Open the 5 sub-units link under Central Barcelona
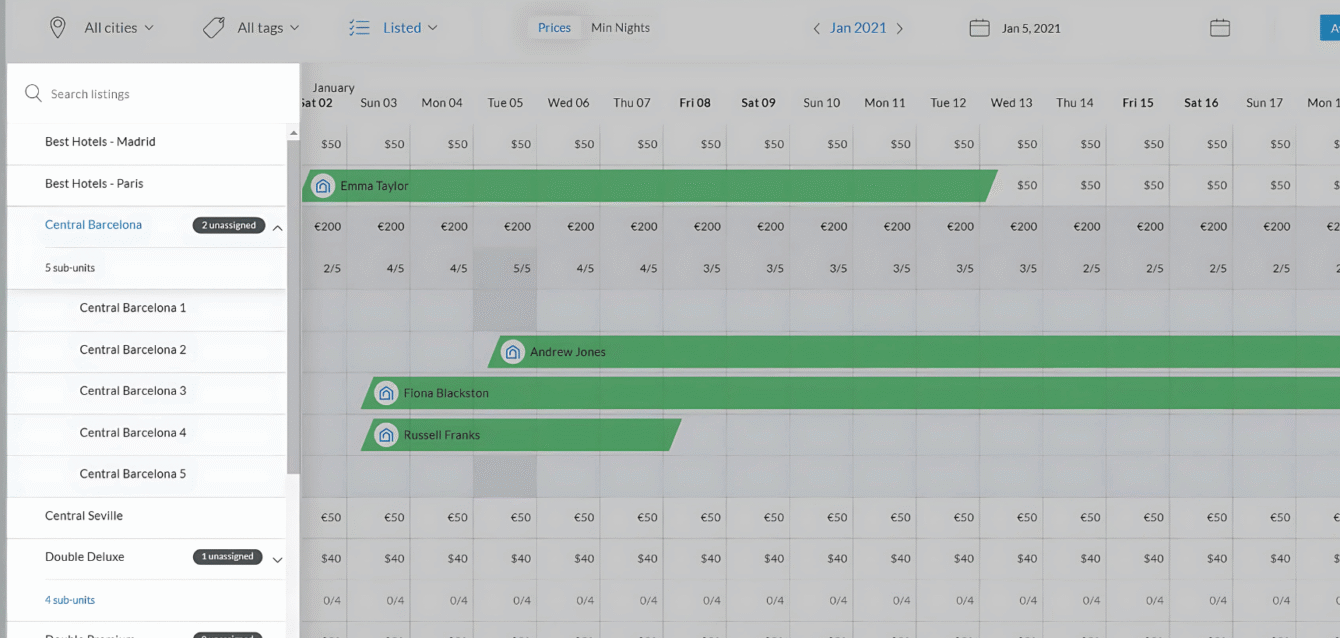Viewport: 1340px width, 638px height. coord(68,267)
